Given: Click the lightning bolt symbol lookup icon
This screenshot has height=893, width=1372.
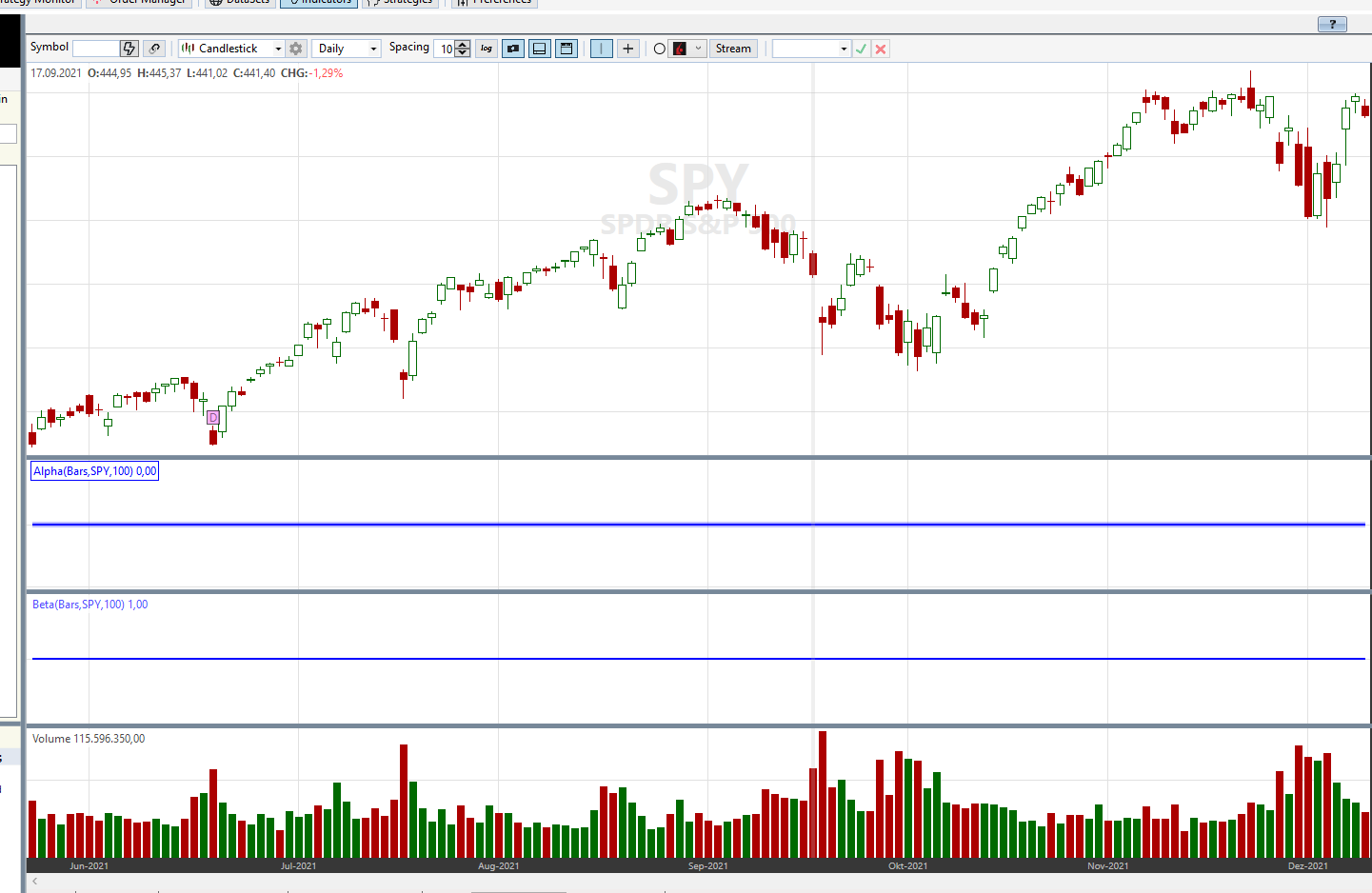Looking at the screenshot, I should [129, 49].
